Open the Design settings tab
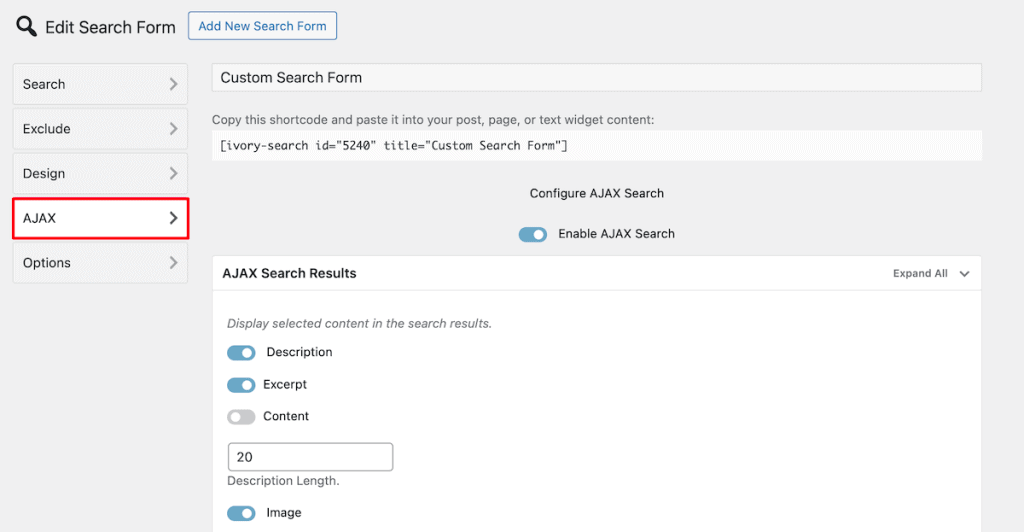This screenshot has width=1024, height=532. pos(100,174)
